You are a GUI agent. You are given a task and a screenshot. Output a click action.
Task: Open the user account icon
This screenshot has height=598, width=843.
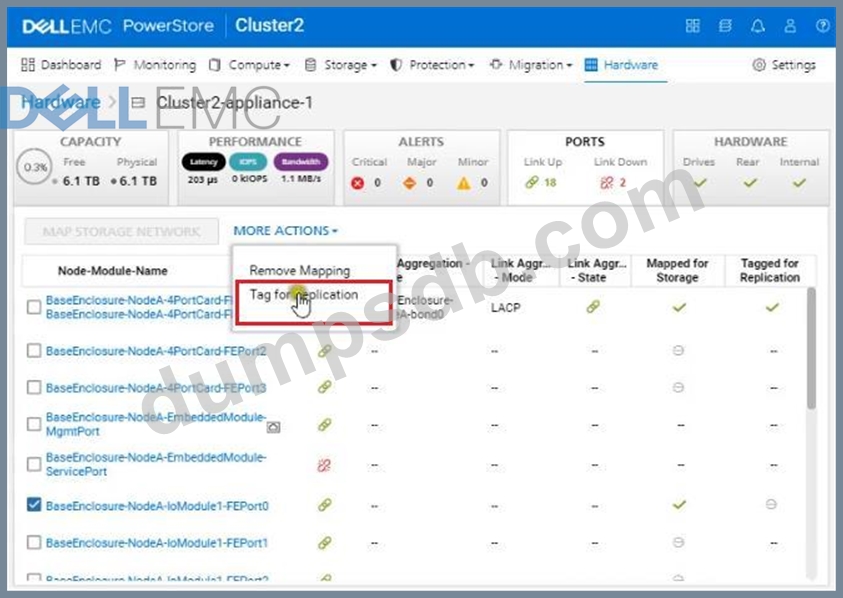point(790,26)
